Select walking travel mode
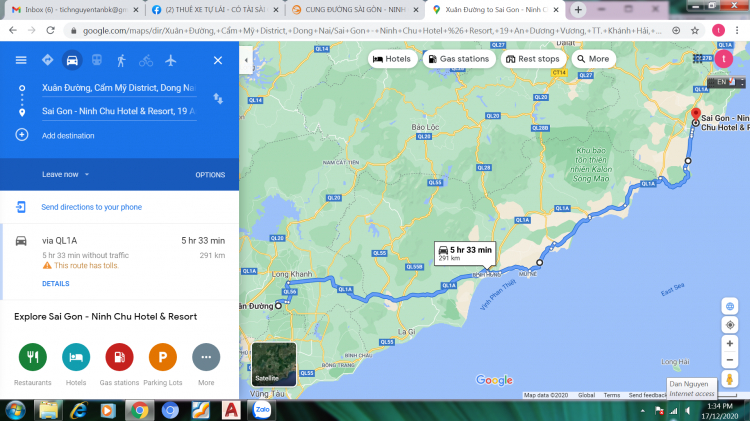 click(121, 60)
